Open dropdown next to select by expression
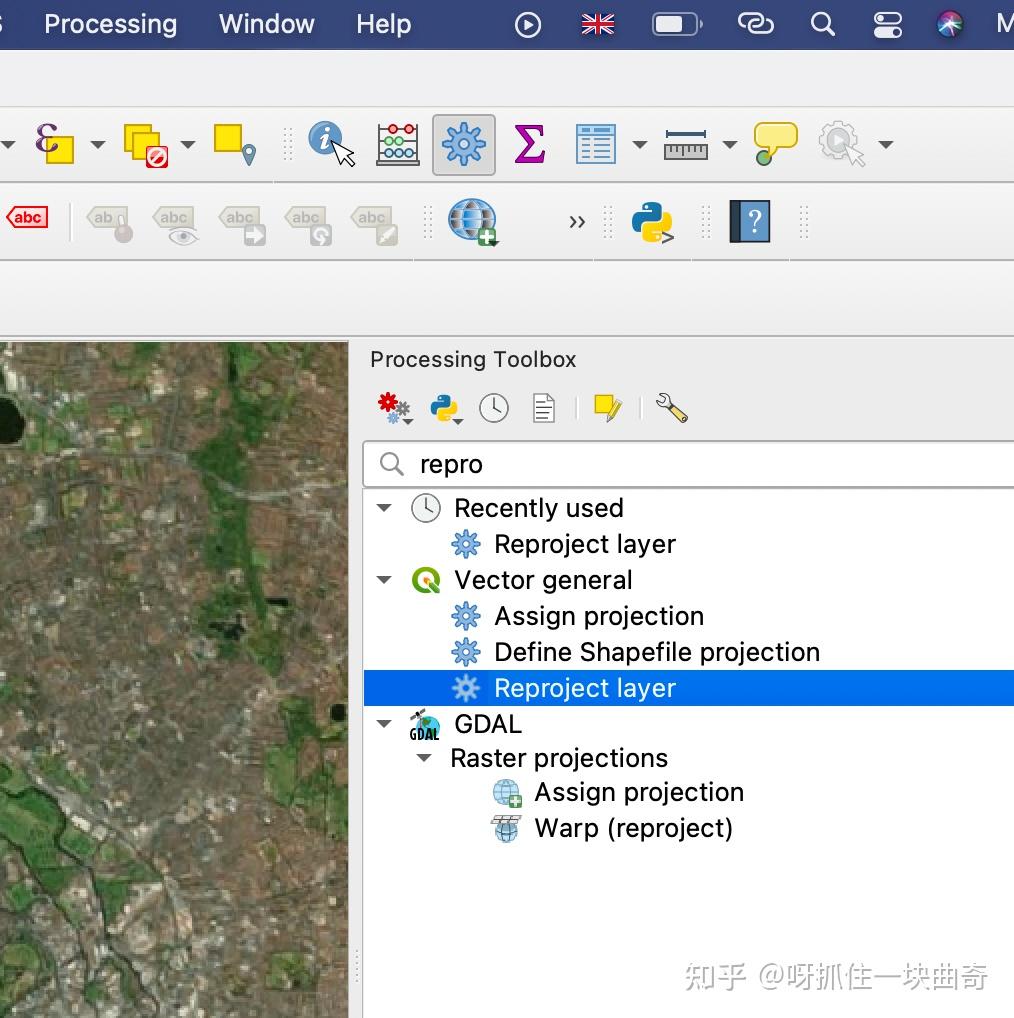Image resolution: width=1014 pixels, height=1018 pixels. click(x=98, y=144)
